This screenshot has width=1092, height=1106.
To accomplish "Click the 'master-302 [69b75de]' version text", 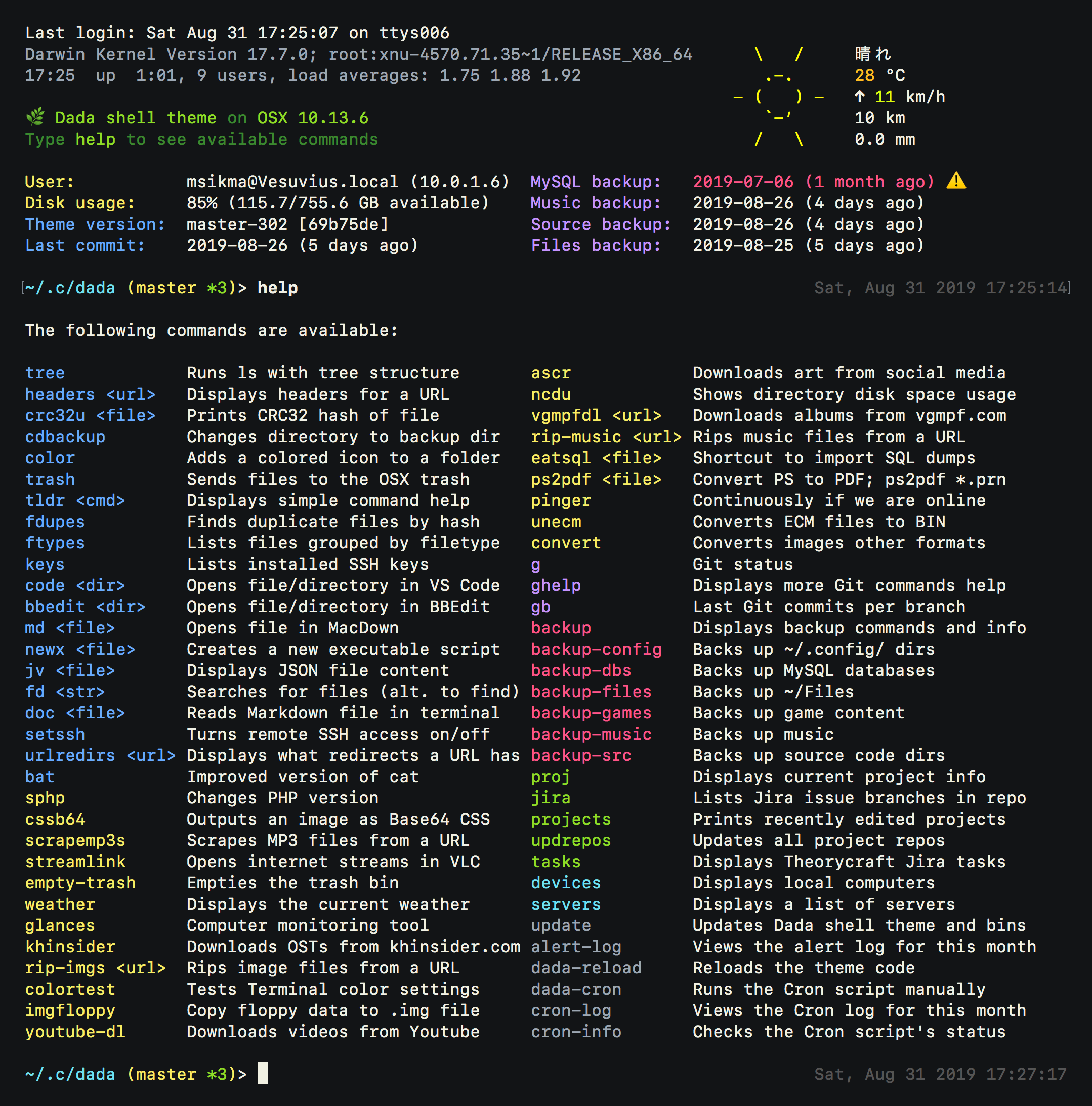I will (287, 225).
